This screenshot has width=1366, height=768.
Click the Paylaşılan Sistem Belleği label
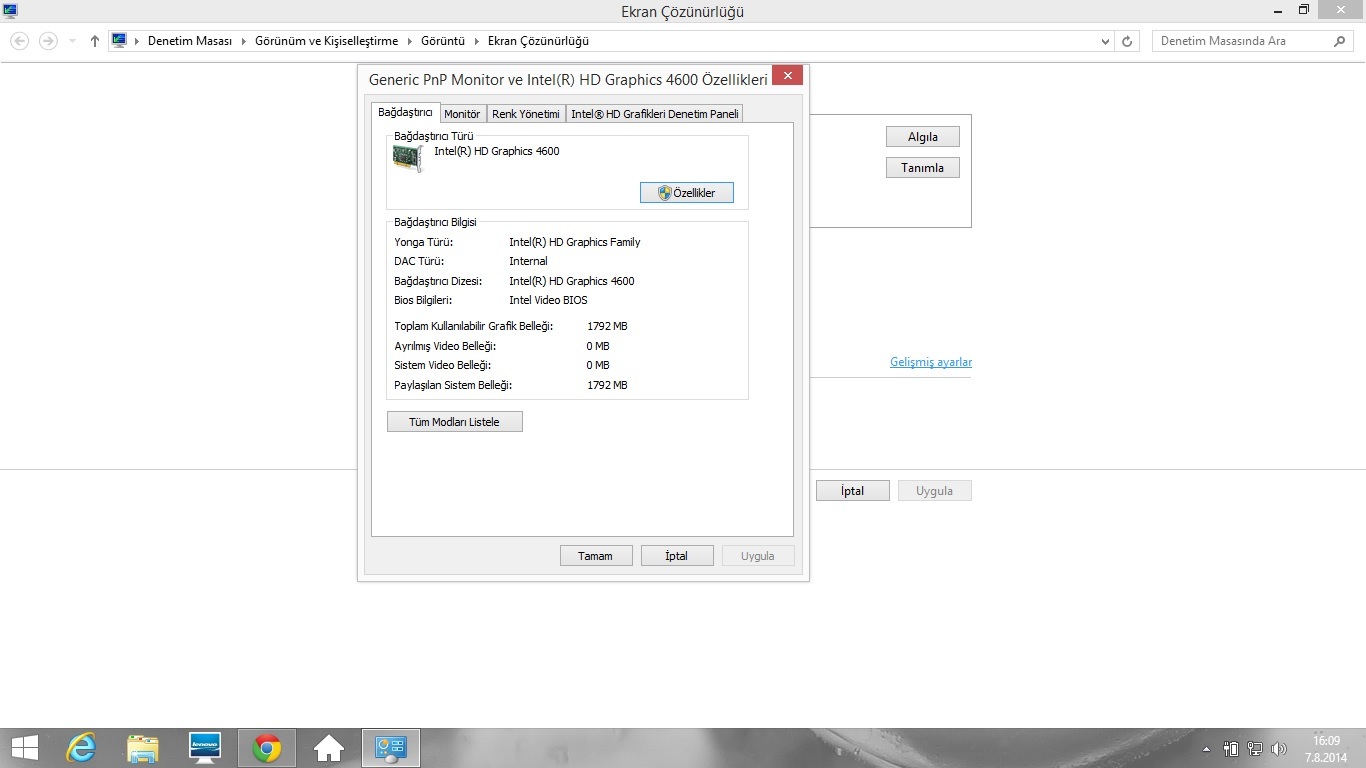click(453, 385)
